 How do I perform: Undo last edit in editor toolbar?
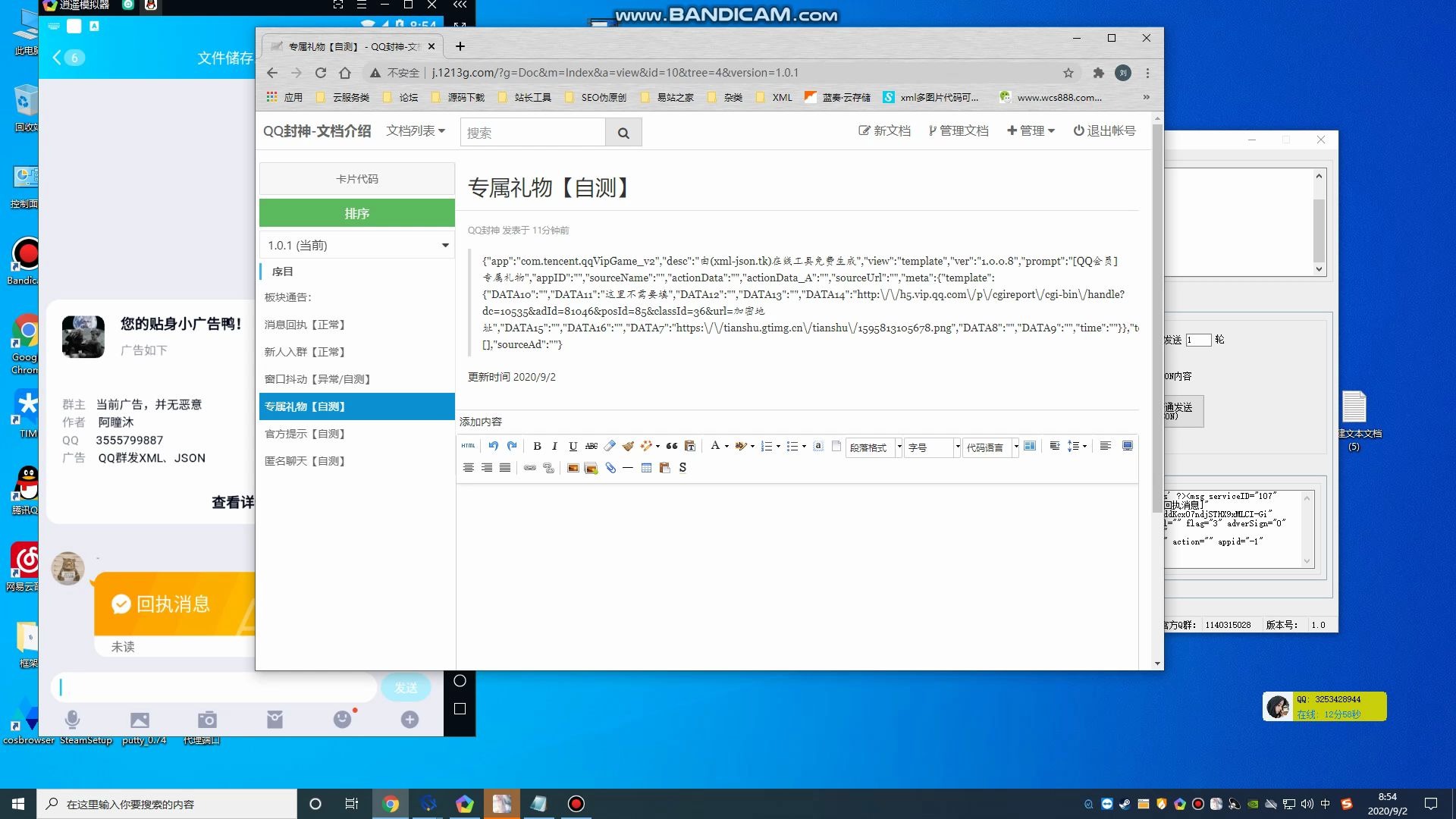tap(494, 446)
